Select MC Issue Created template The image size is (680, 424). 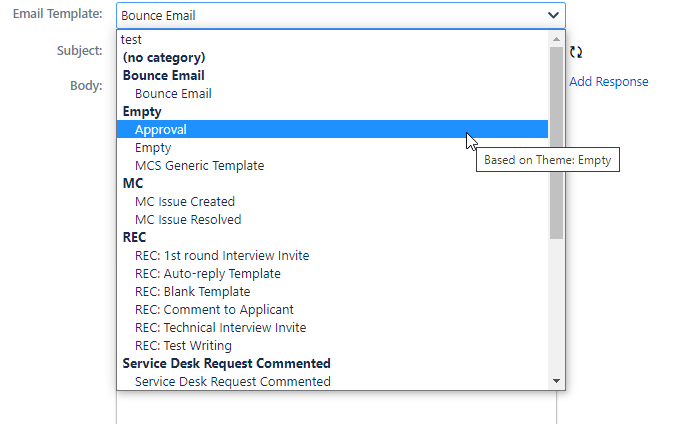point(332,201)
